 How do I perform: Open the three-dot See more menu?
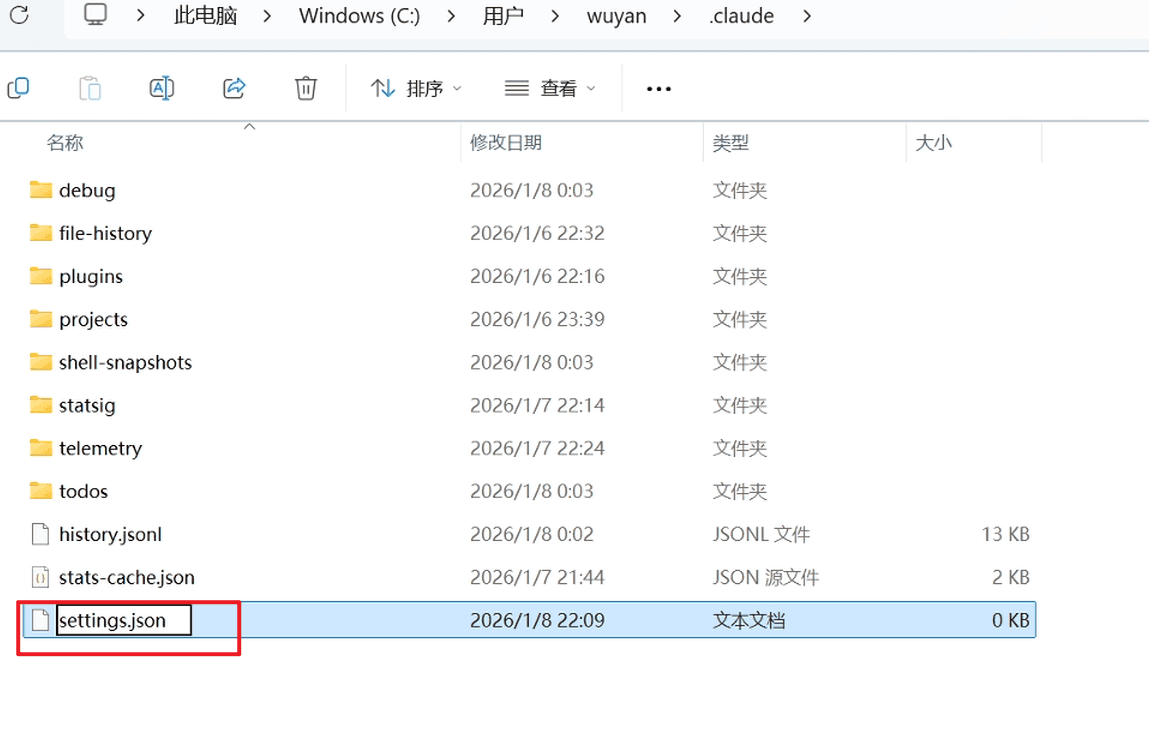[659, 89]
